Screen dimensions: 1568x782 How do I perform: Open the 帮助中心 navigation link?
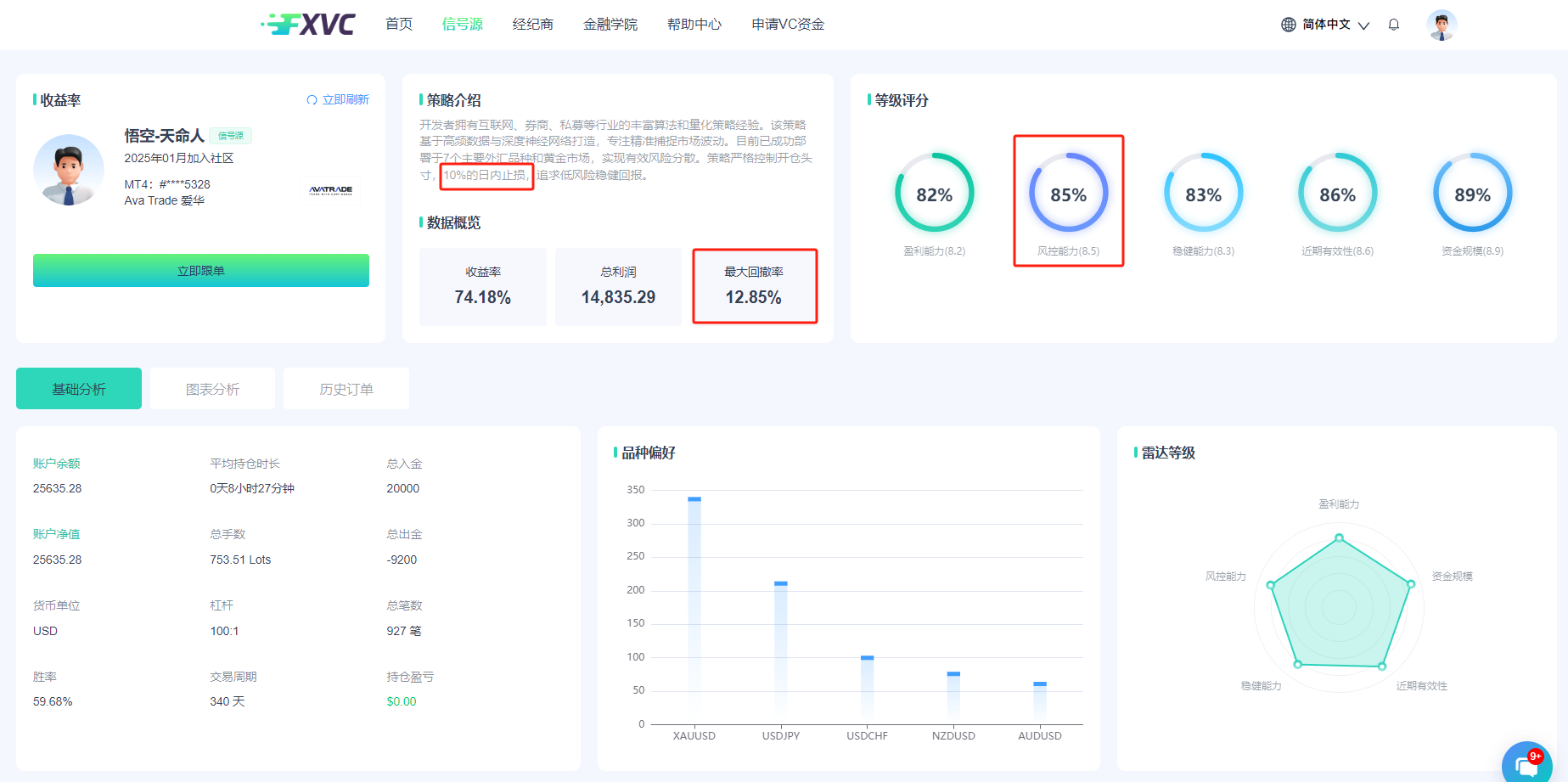694,25
